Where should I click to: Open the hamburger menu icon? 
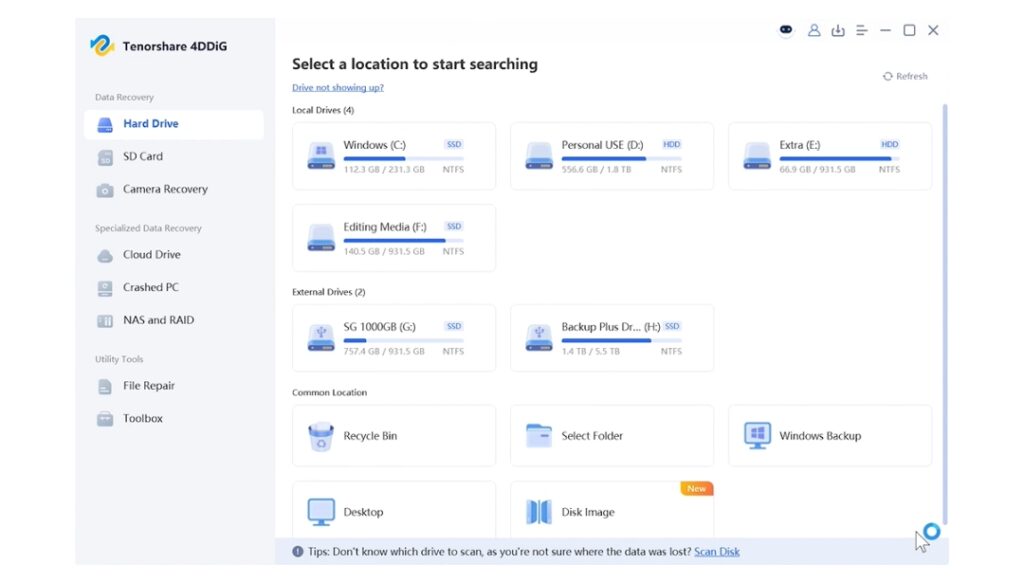pos(862,30)
